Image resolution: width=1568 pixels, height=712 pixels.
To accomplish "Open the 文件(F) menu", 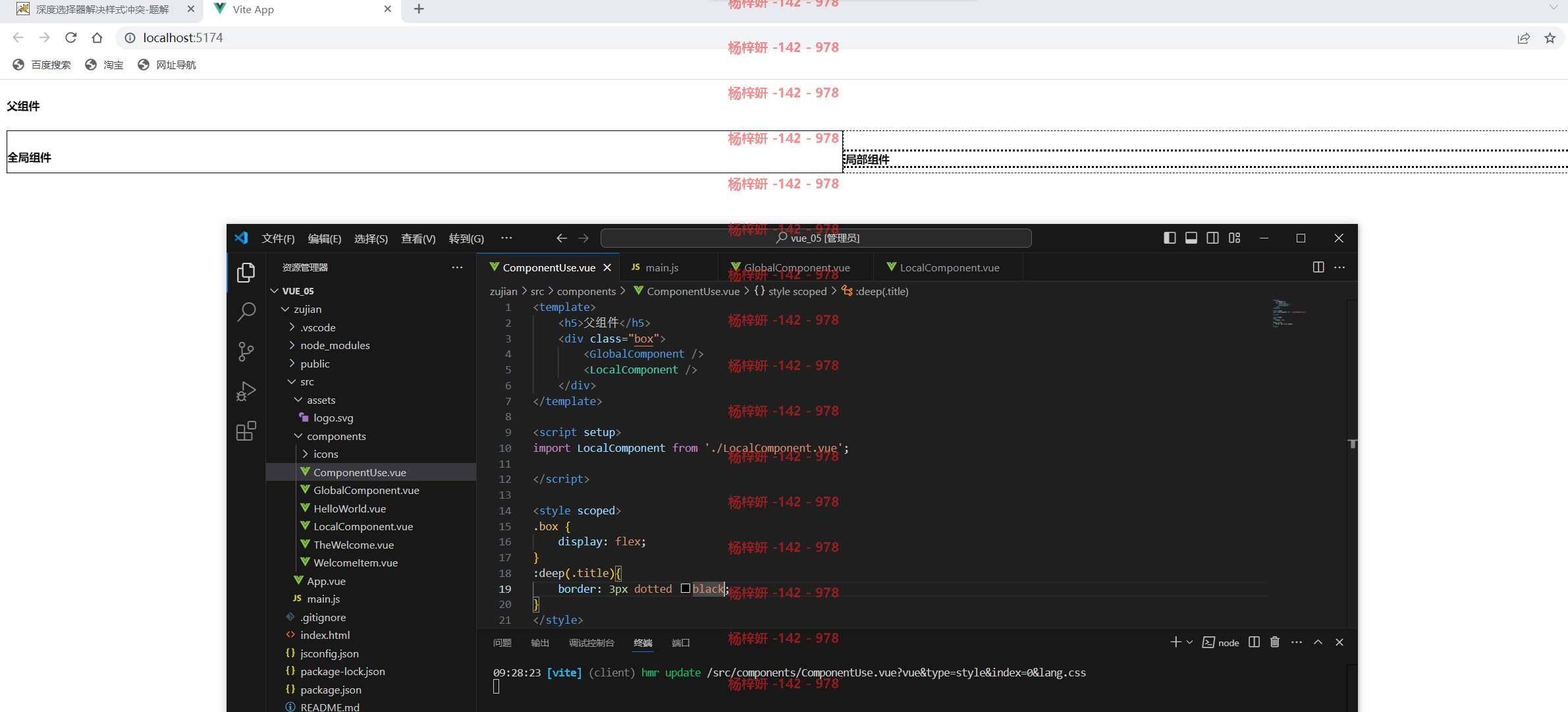I will point(278,238).
